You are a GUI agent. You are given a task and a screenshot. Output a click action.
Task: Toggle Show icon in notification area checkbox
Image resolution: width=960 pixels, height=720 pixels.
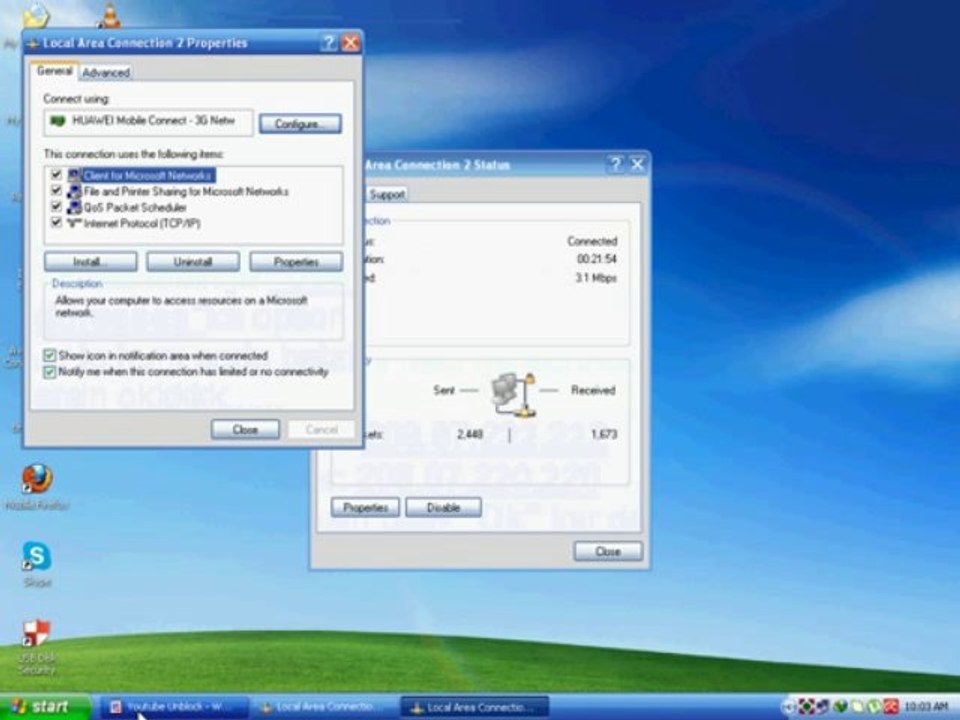50,356
